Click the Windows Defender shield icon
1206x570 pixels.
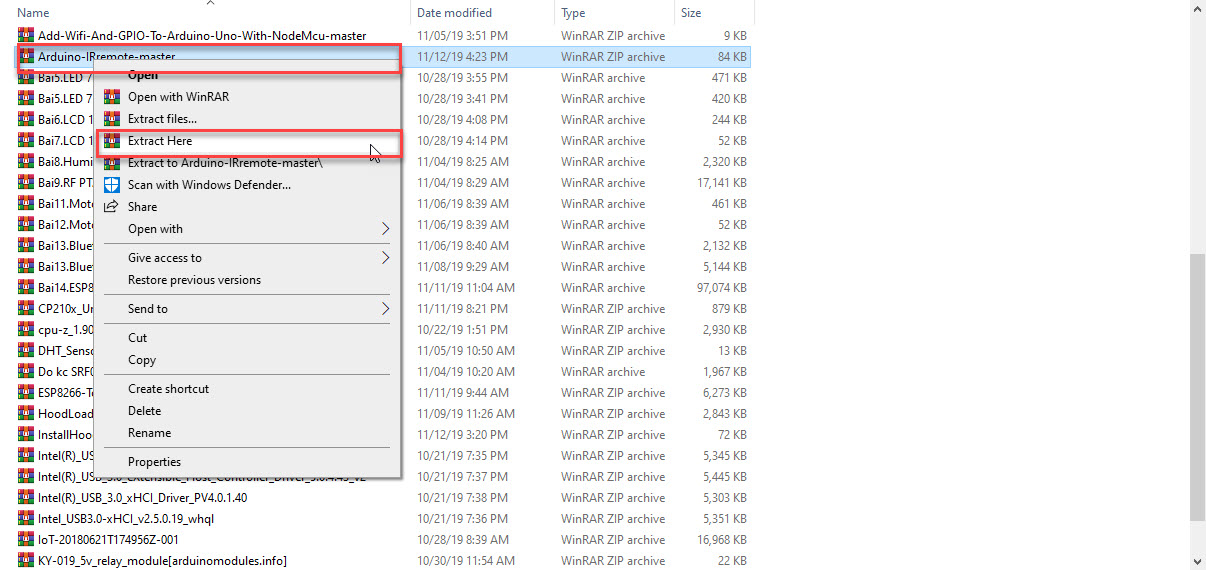112,185
